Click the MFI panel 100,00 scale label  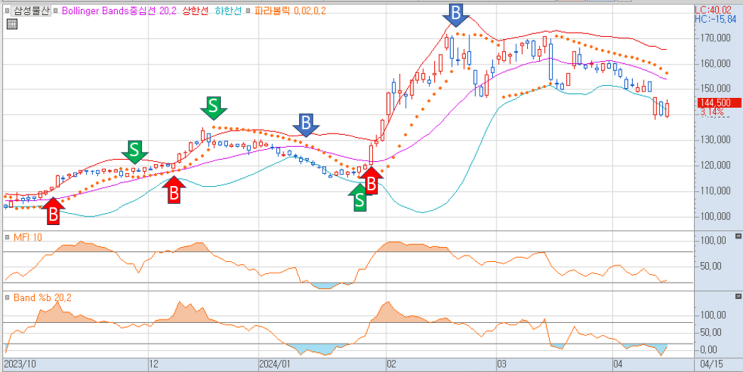pyautogui.click(x=714, y=241)
